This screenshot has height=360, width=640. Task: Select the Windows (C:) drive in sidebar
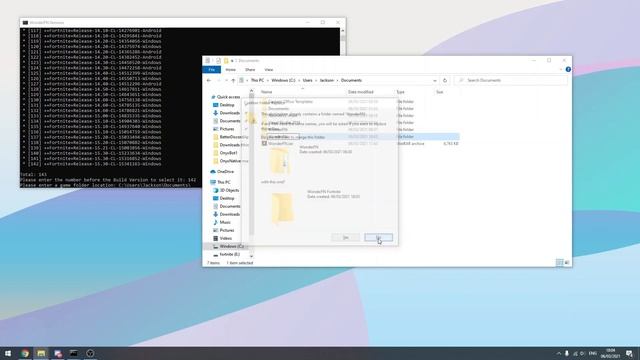coord(231,247)
